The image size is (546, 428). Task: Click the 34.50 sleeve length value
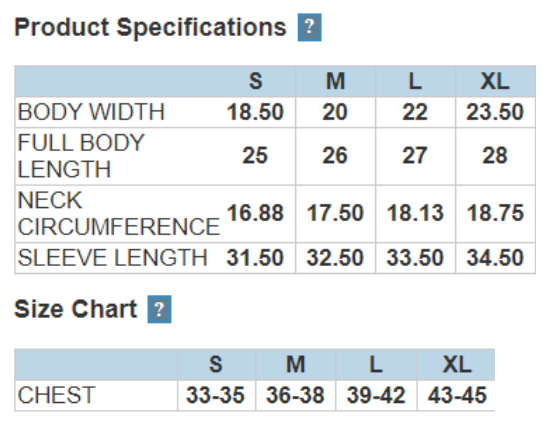tap(495, 258)
